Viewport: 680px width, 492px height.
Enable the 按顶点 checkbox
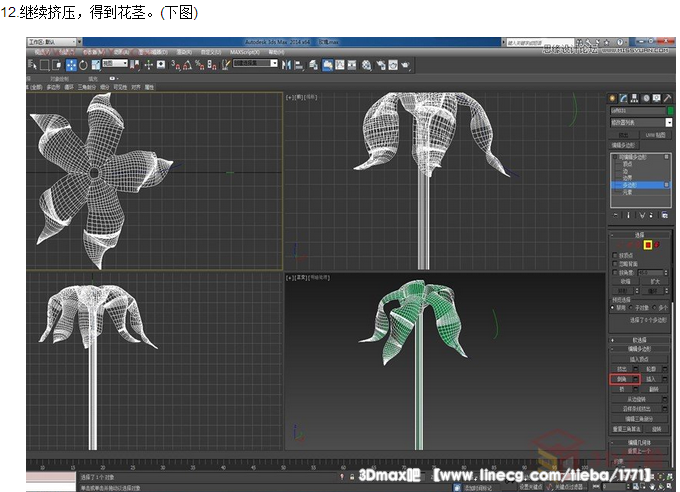[615, 255]
